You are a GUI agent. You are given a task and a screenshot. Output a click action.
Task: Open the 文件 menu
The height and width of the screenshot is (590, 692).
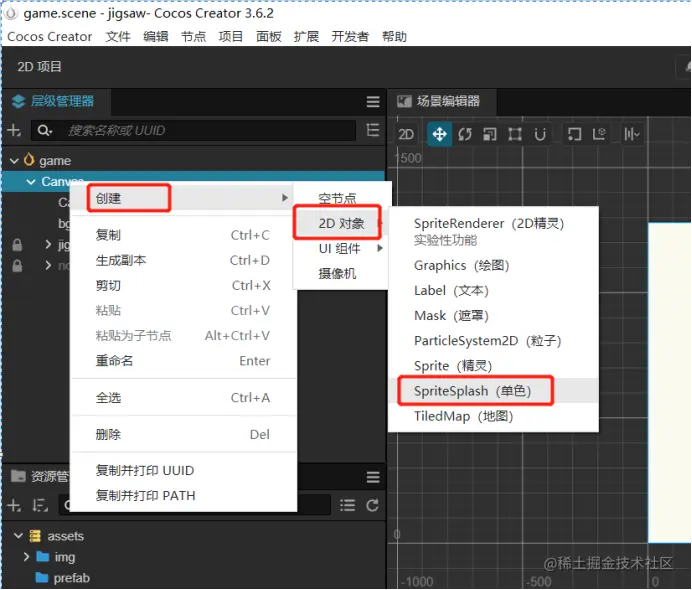(x=118, y=36)
